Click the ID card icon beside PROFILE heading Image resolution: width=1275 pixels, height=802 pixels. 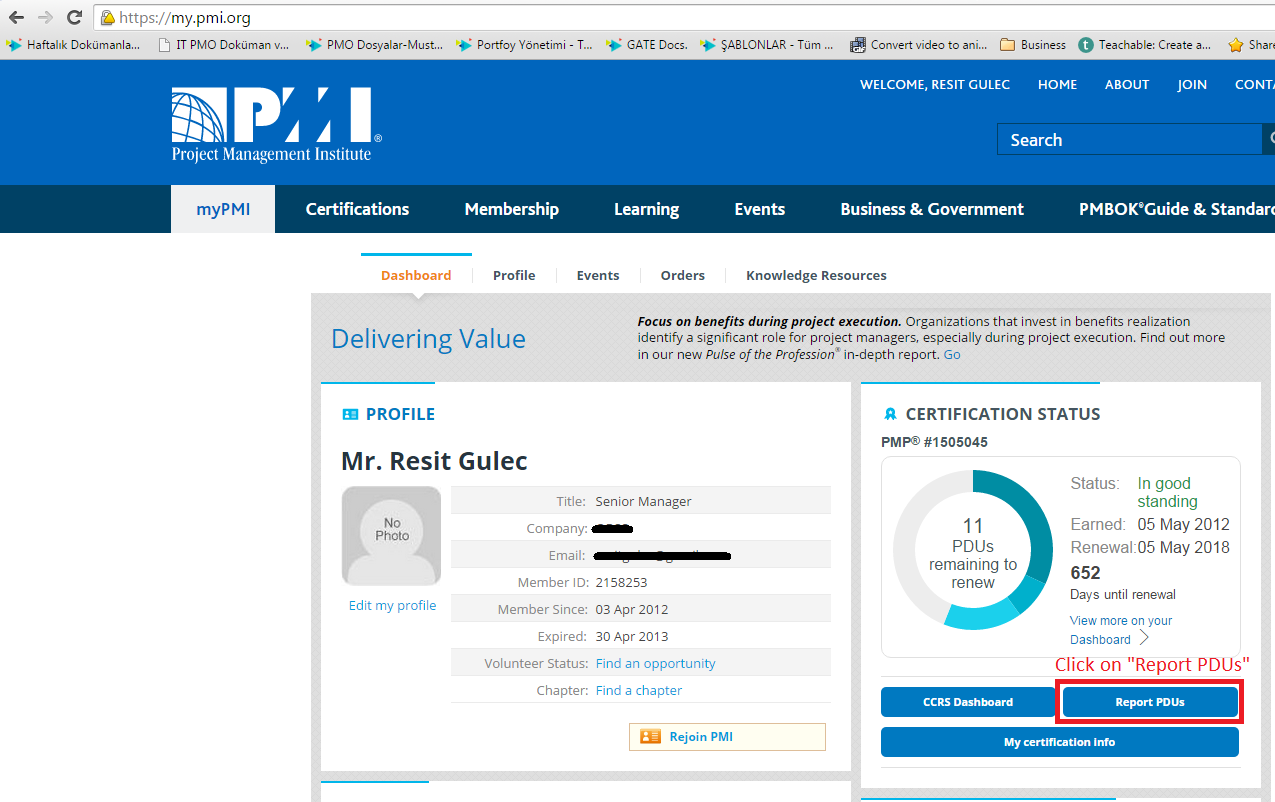click(x=350, y=414)
